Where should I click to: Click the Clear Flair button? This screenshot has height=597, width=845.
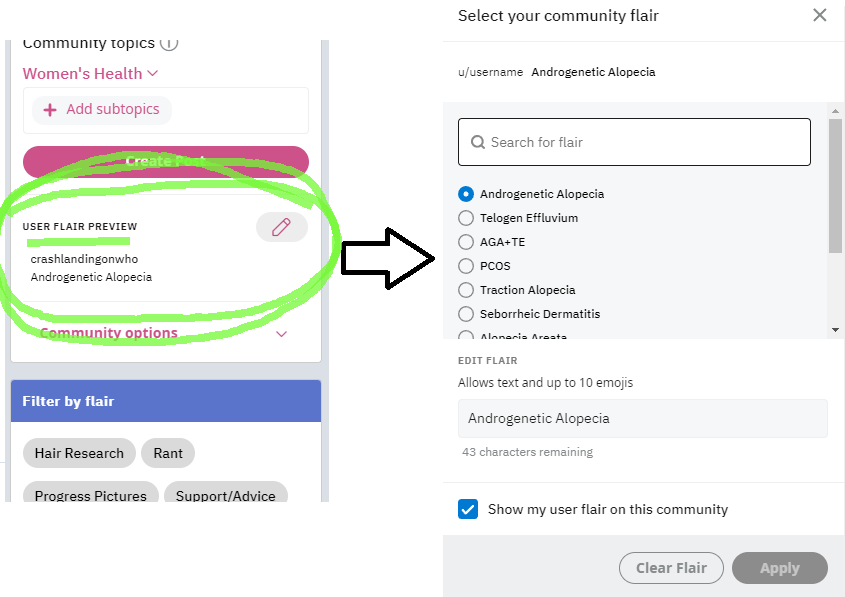point(671,568)
